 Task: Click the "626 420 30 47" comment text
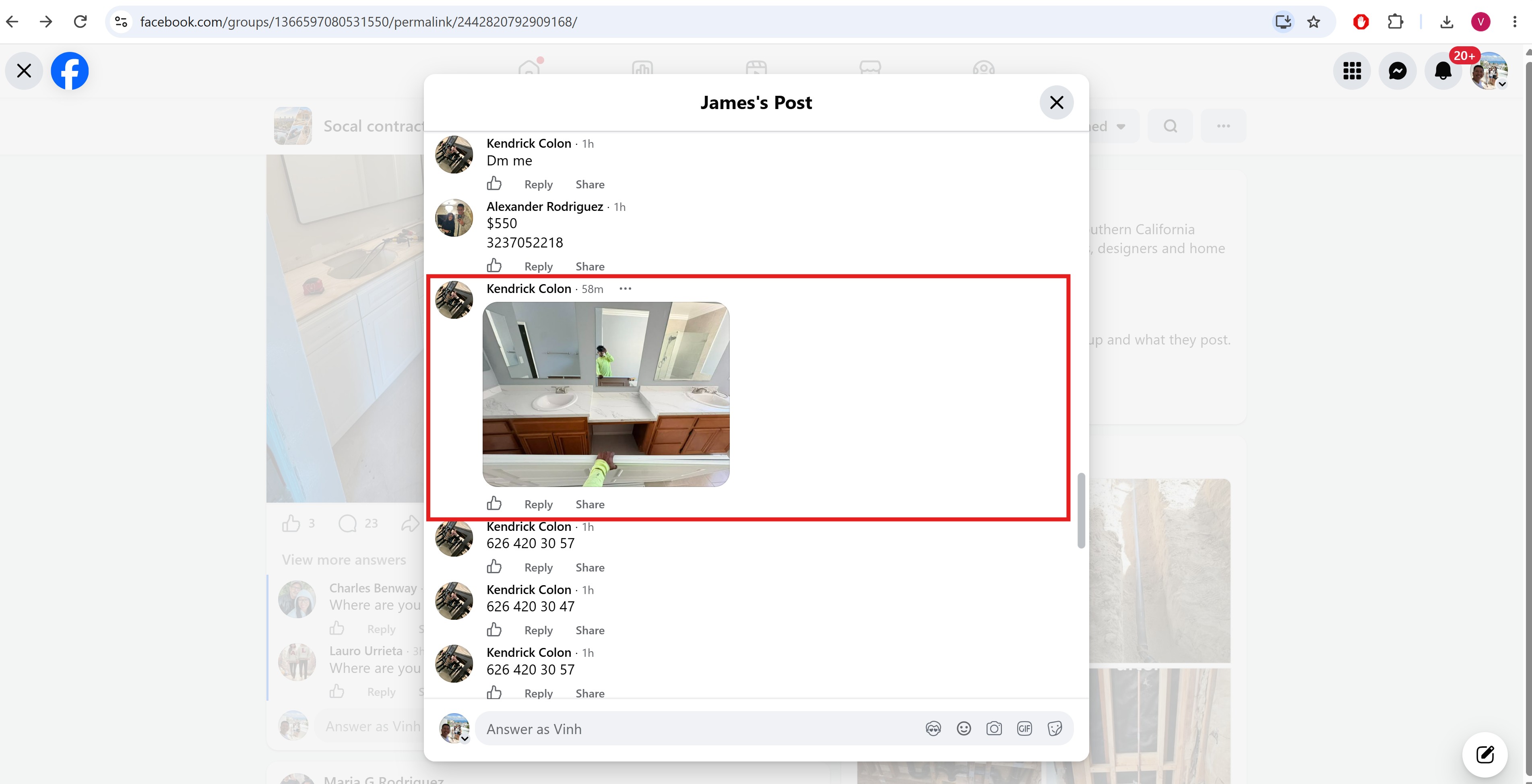coord(531,606)
